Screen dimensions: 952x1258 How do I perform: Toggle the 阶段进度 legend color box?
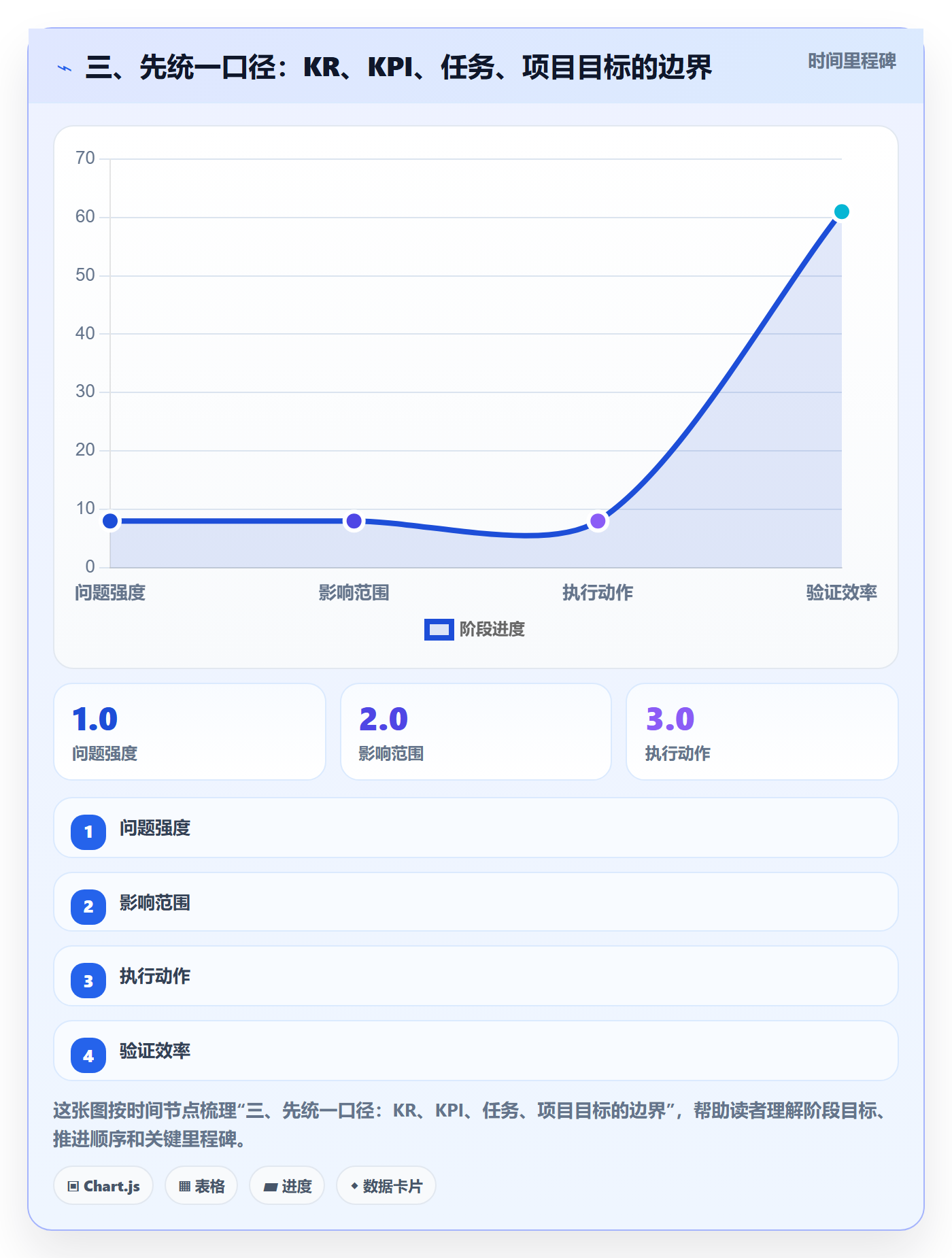(439, 630)
